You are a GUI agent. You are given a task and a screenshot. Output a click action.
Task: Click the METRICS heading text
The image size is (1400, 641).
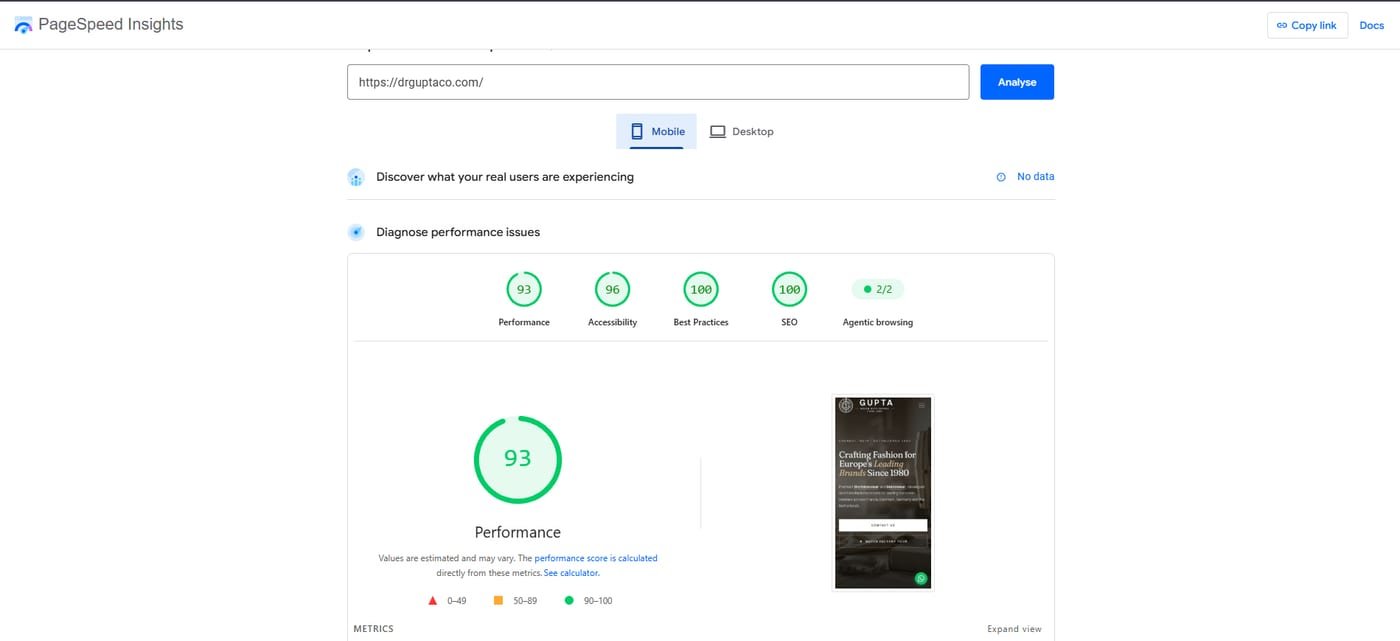click(374, 629)
